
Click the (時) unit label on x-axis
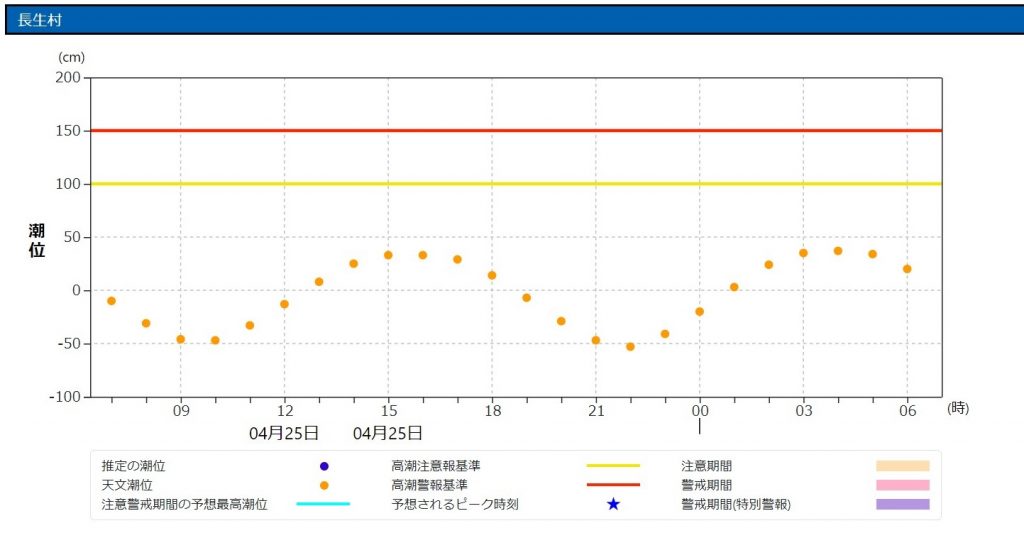pyautogui.click(x=957, y=408)
